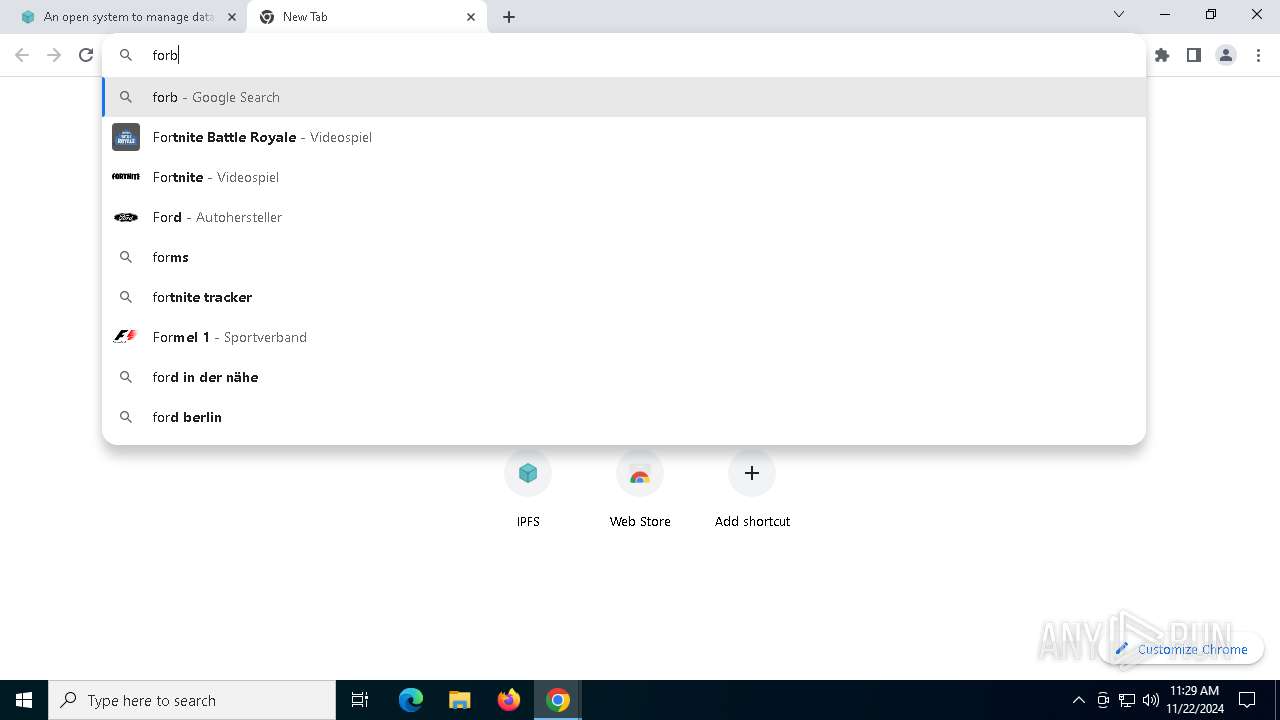1280x720 pixels.
Task: Open the profile avatar icon
Action: (x=1226, y=55)
